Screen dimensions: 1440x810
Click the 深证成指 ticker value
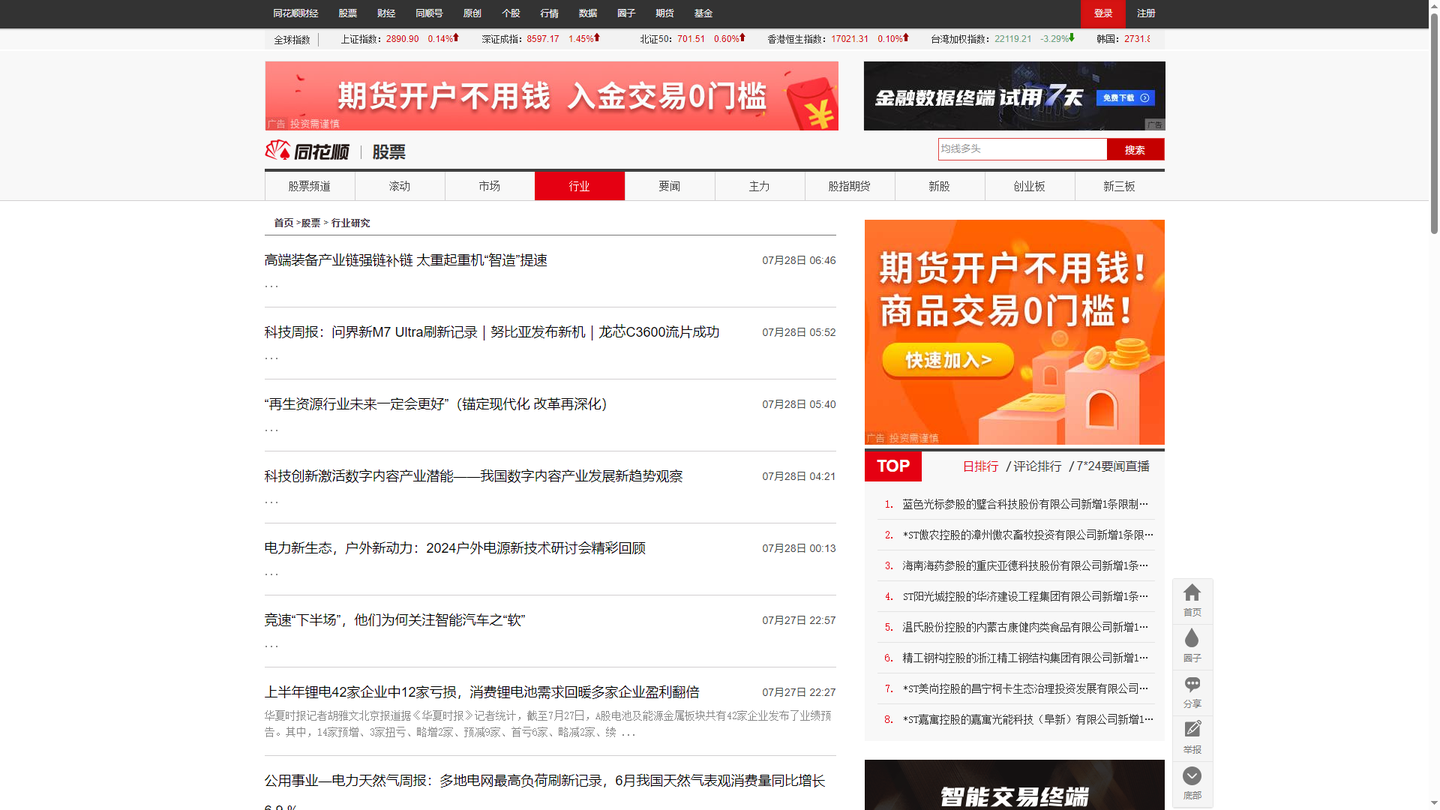(x=543, y=39)
